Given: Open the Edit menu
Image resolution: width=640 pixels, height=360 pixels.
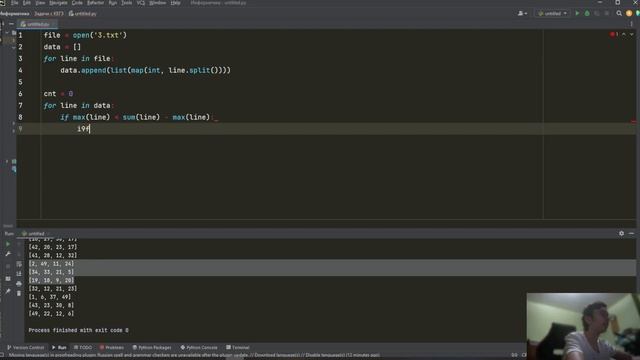Looking at the screenshot, I should pos(27,3).
